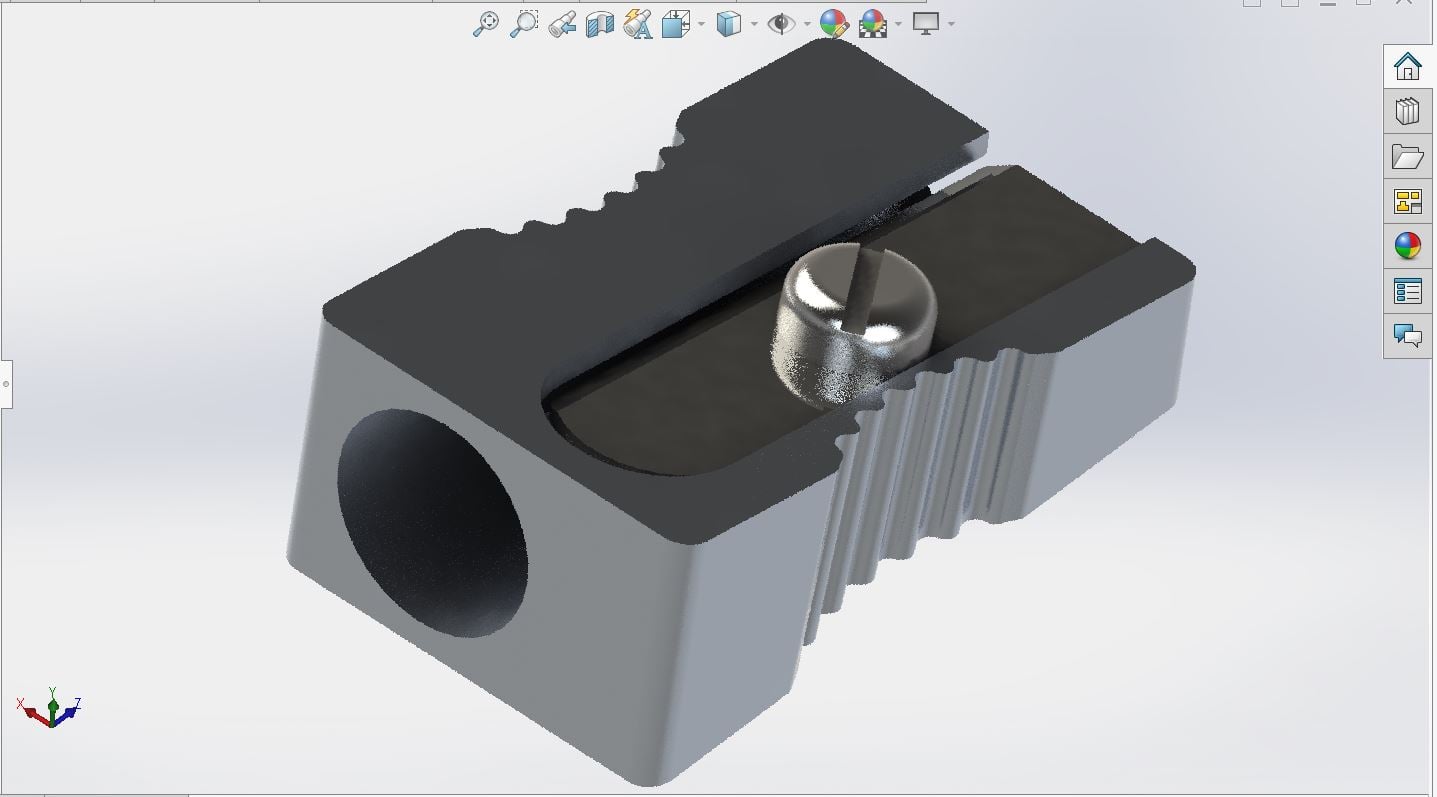Open the Appearances and Scenes sphere tab
This screenshot has width=1437, height=797.
tap(1408, 246)
